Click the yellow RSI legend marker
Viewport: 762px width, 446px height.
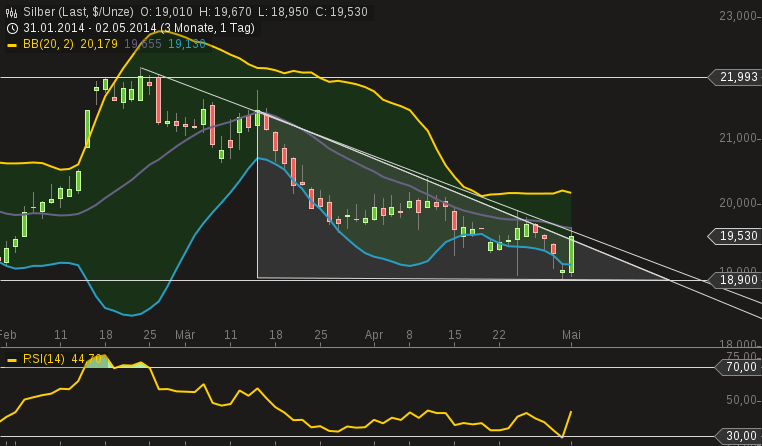(12, 360)
